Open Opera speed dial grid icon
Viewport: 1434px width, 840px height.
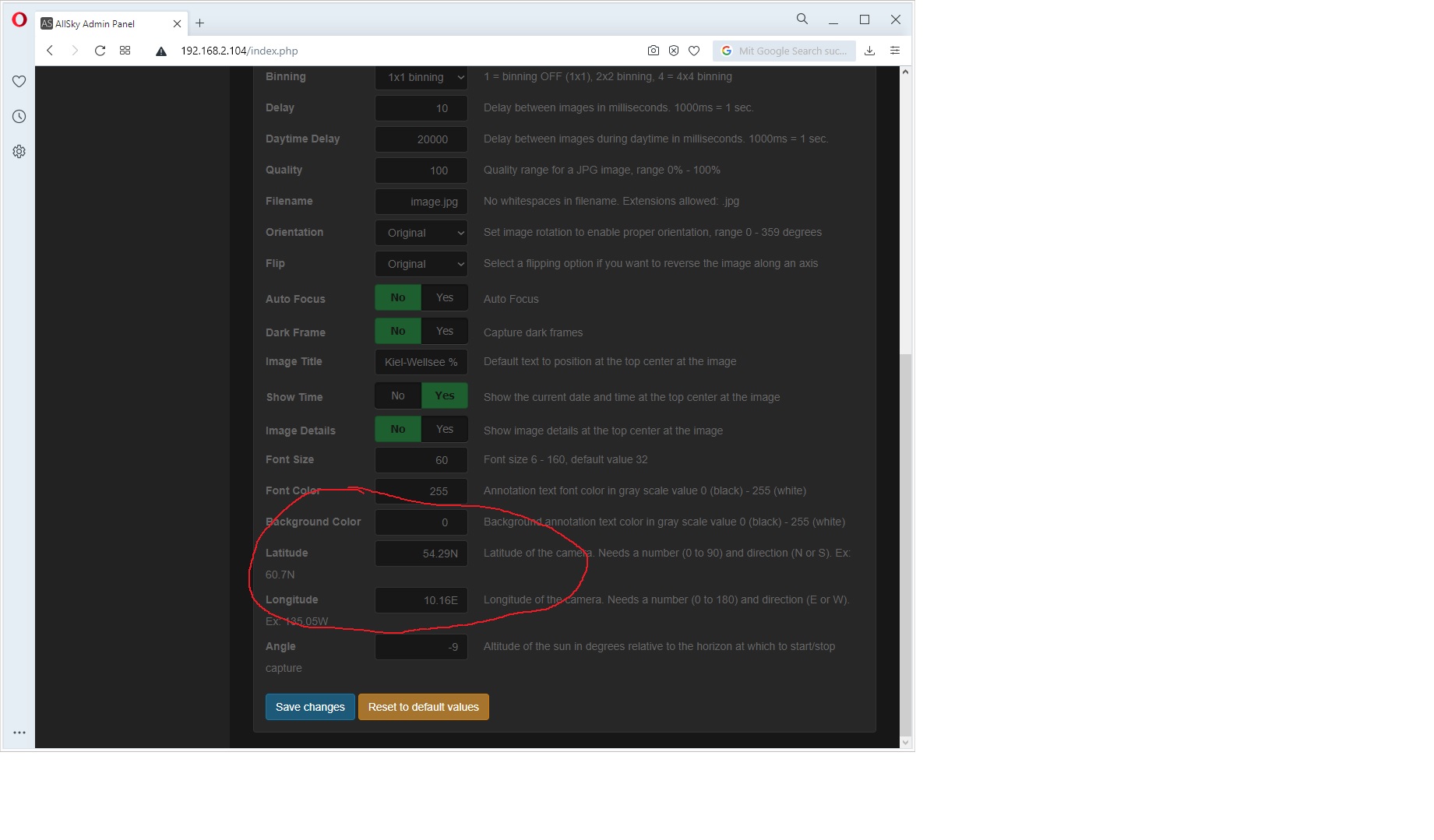coord(125,51)
